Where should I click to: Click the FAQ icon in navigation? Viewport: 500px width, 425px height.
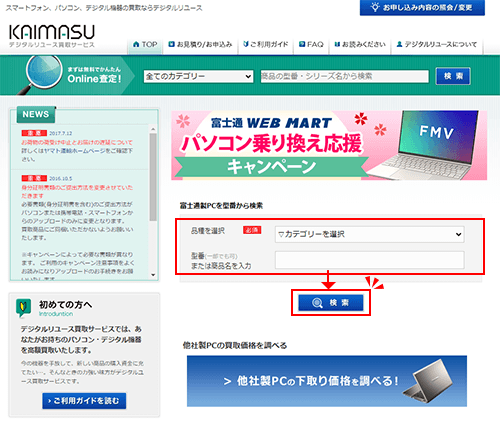[302, 44]
